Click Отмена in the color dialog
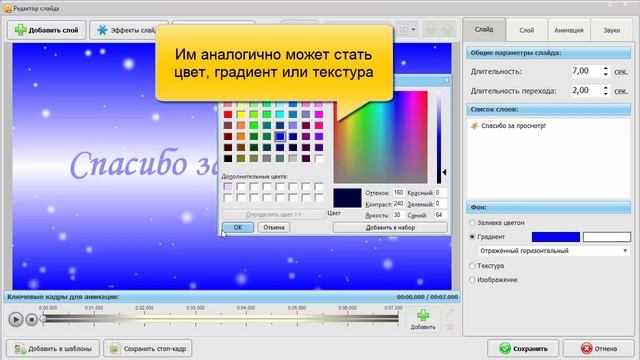Screen dimensions: 640x360 pos(273,227)
